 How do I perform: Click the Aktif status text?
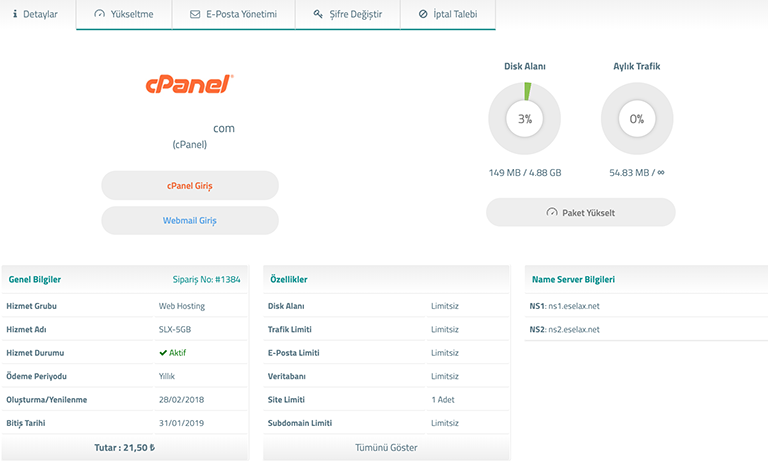click(x=177, y=353)
